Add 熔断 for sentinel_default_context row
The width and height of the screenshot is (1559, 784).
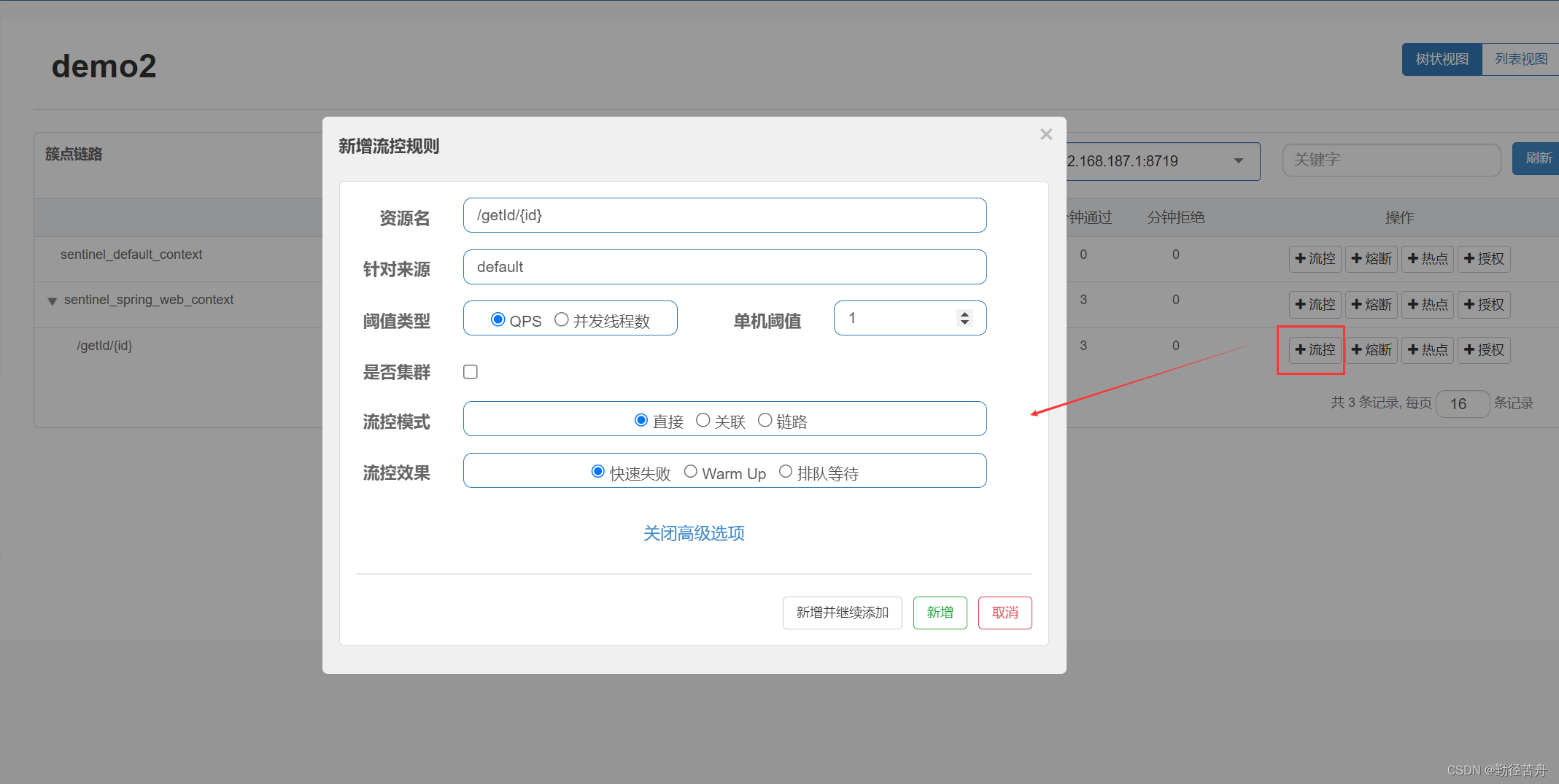click(x=1372, y=259)
